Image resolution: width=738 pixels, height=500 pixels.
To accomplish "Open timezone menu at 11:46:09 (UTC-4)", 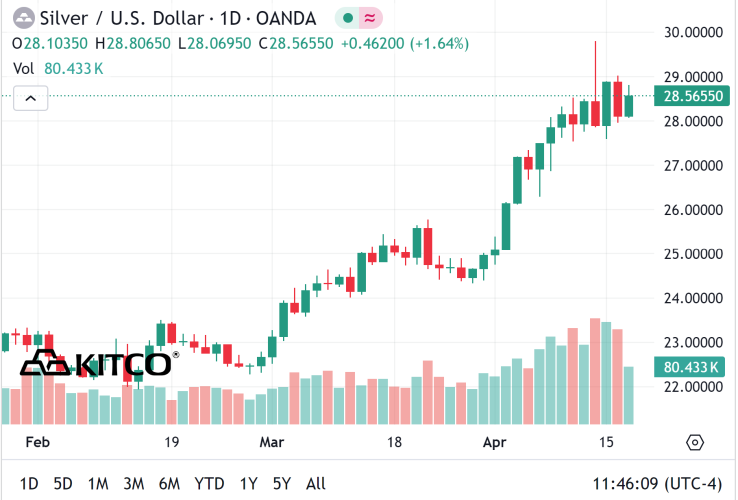I will point(657,484).
